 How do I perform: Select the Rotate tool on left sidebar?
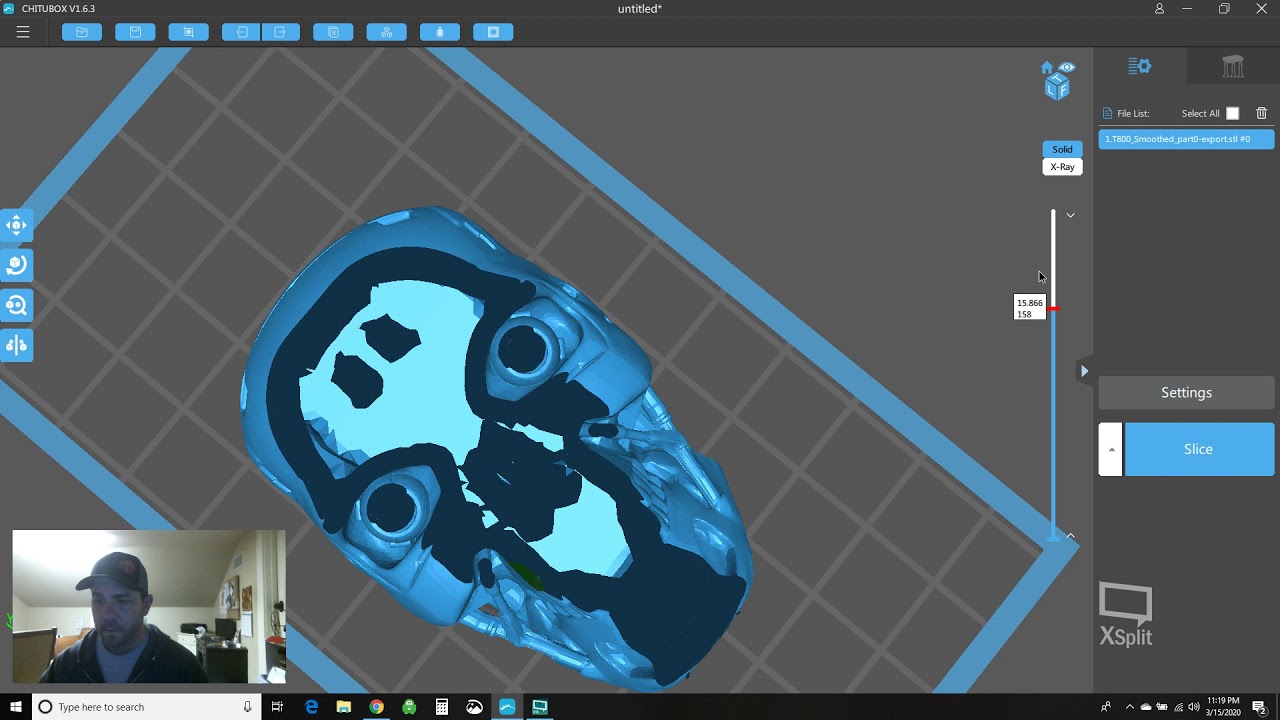16,265
